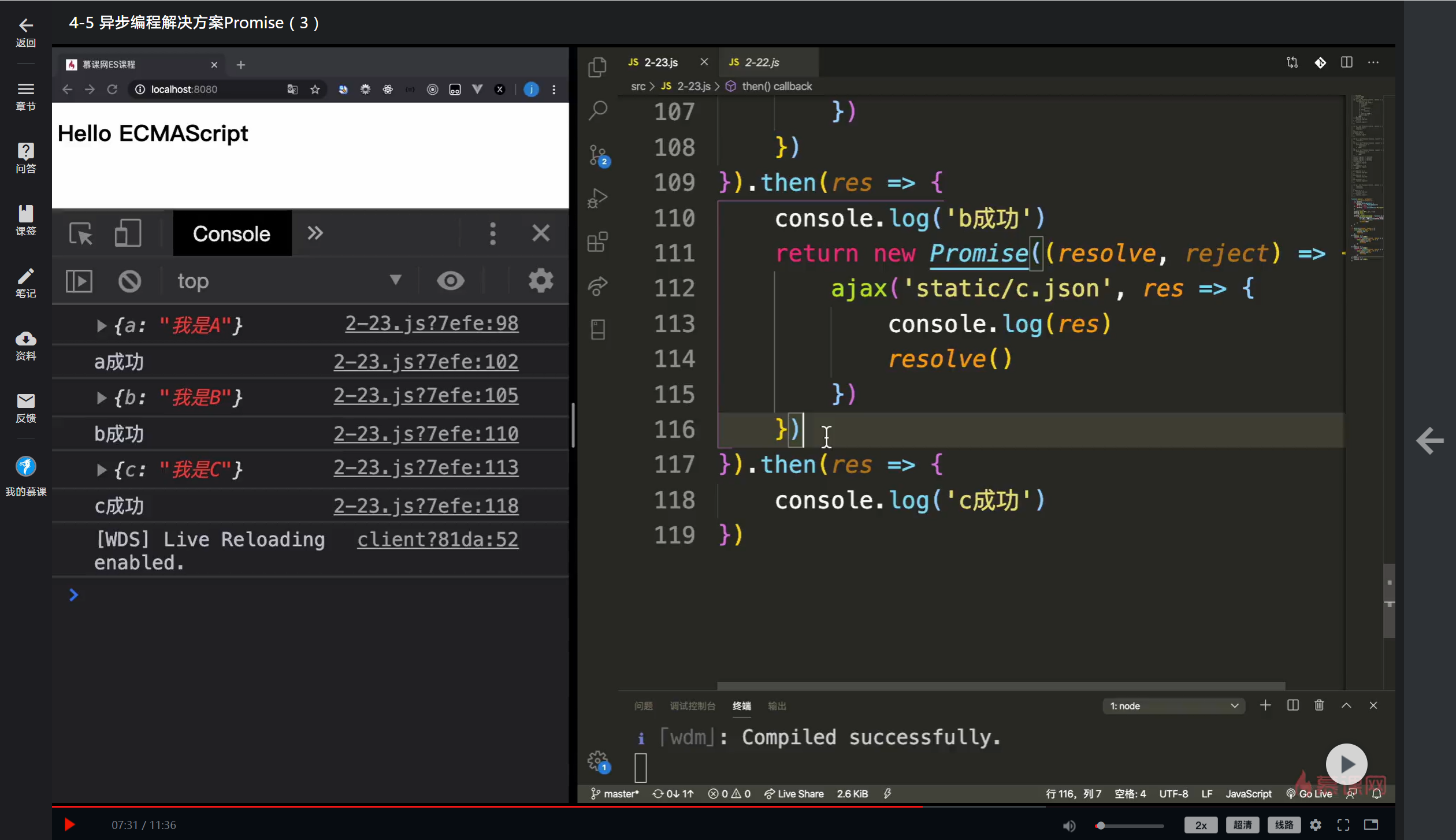Image resolution: width=1456 pixels, height=840 pixels.
Task: Open the VS Code Search panel icon
Action: (x=597, y=110)
